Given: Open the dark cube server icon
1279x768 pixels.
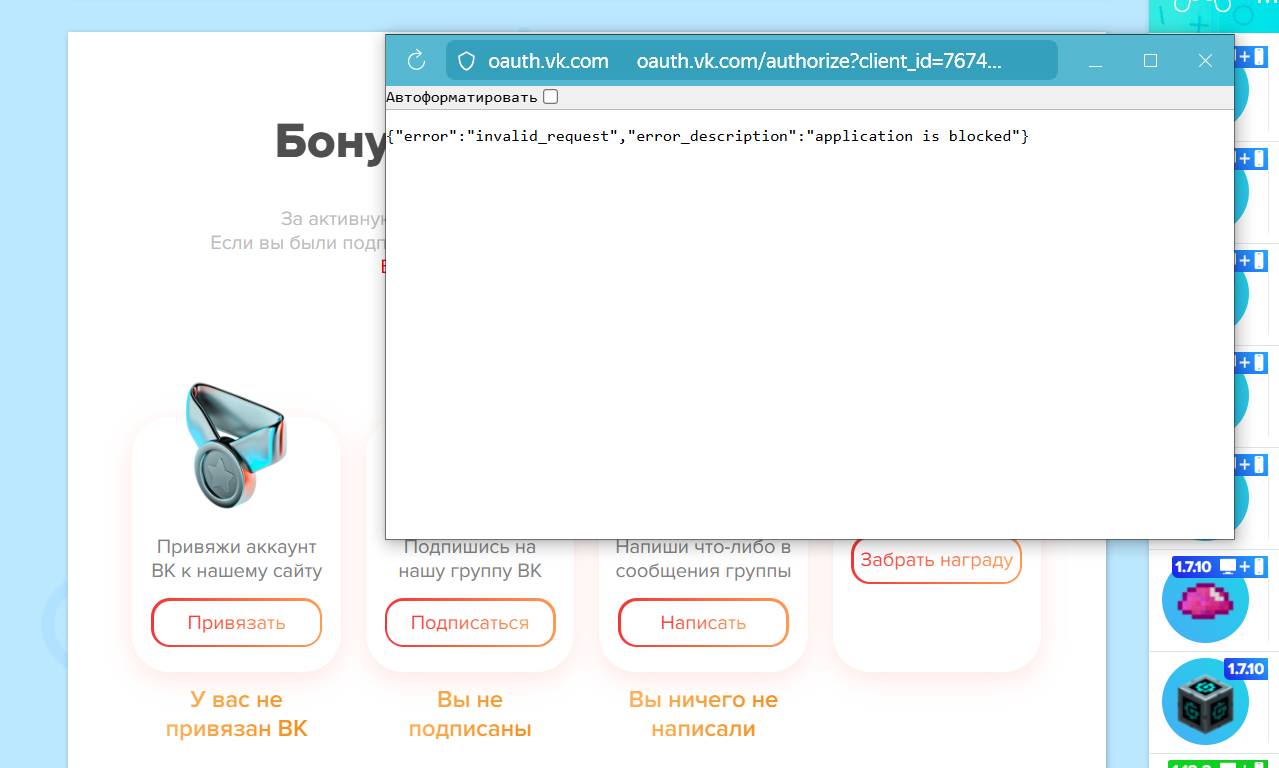Looking at the screenshot, I should tap(1204, 703).
